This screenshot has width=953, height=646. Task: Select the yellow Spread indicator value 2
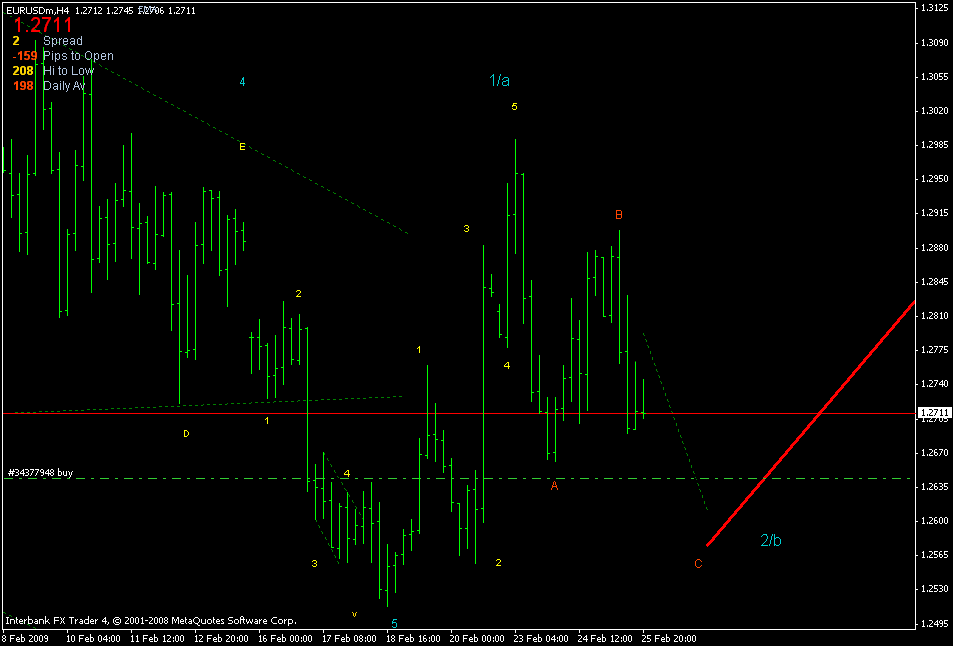pos(14,41)
